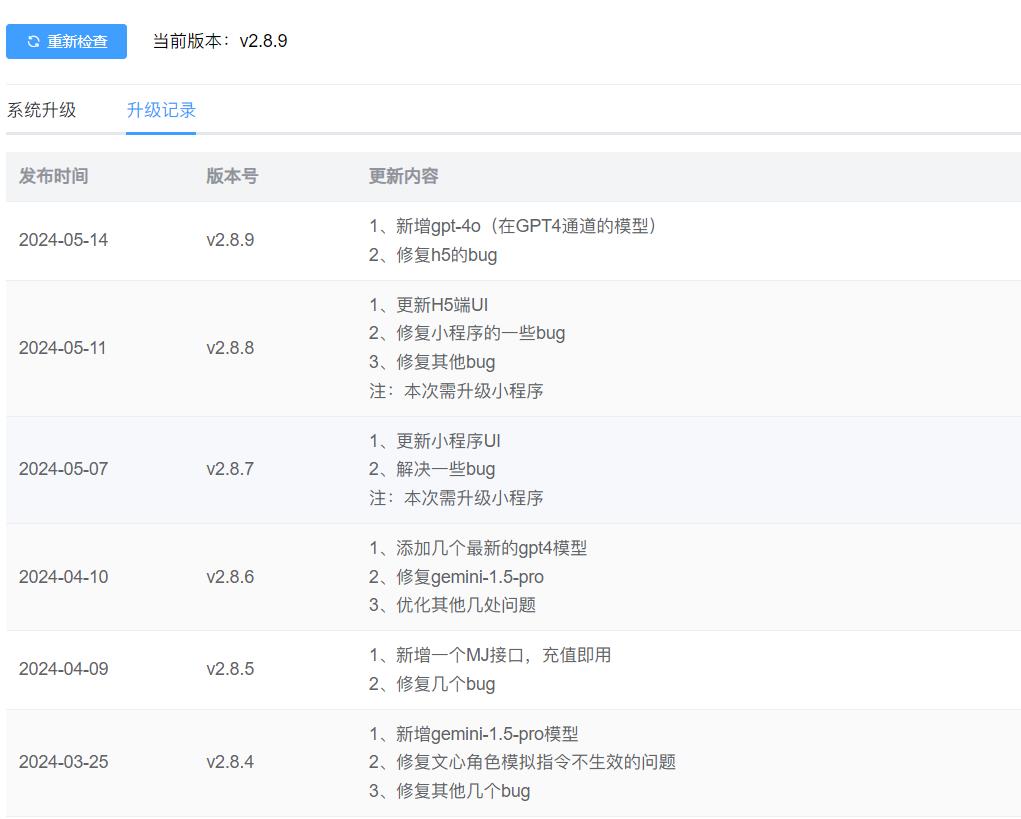Click the line 新增gemini-1.5-pro模型
The image size is (1021, 819).
point(473,734)
